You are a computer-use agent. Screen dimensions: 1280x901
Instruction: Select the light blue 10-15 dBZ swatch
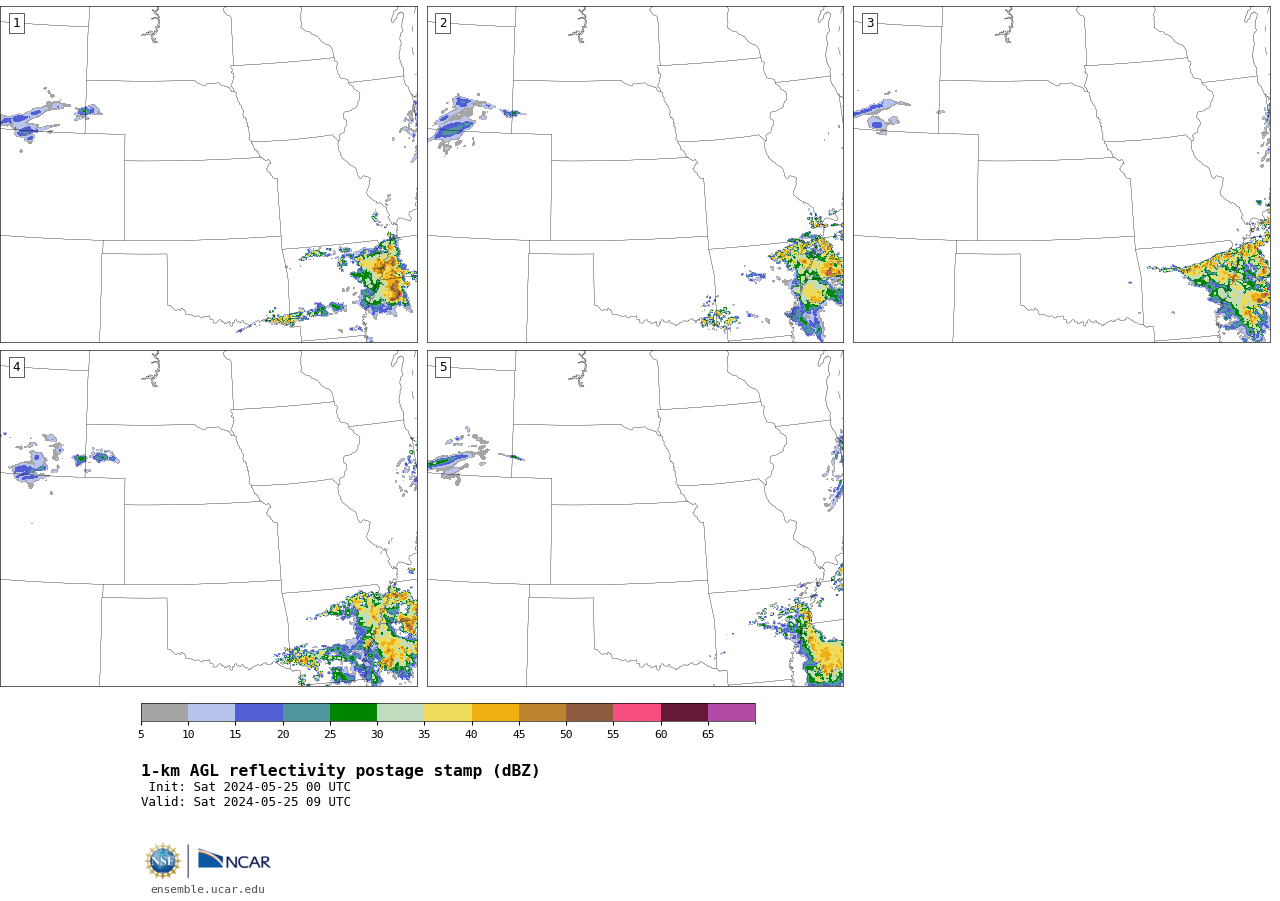click(211, 712)
